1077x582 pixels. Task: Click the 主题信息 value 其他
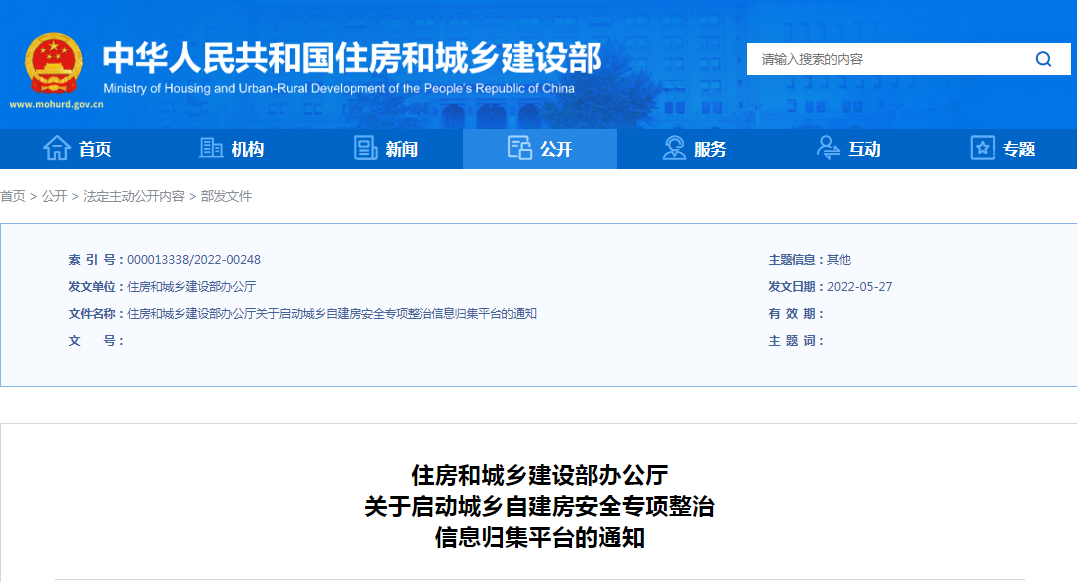(839, 260)
